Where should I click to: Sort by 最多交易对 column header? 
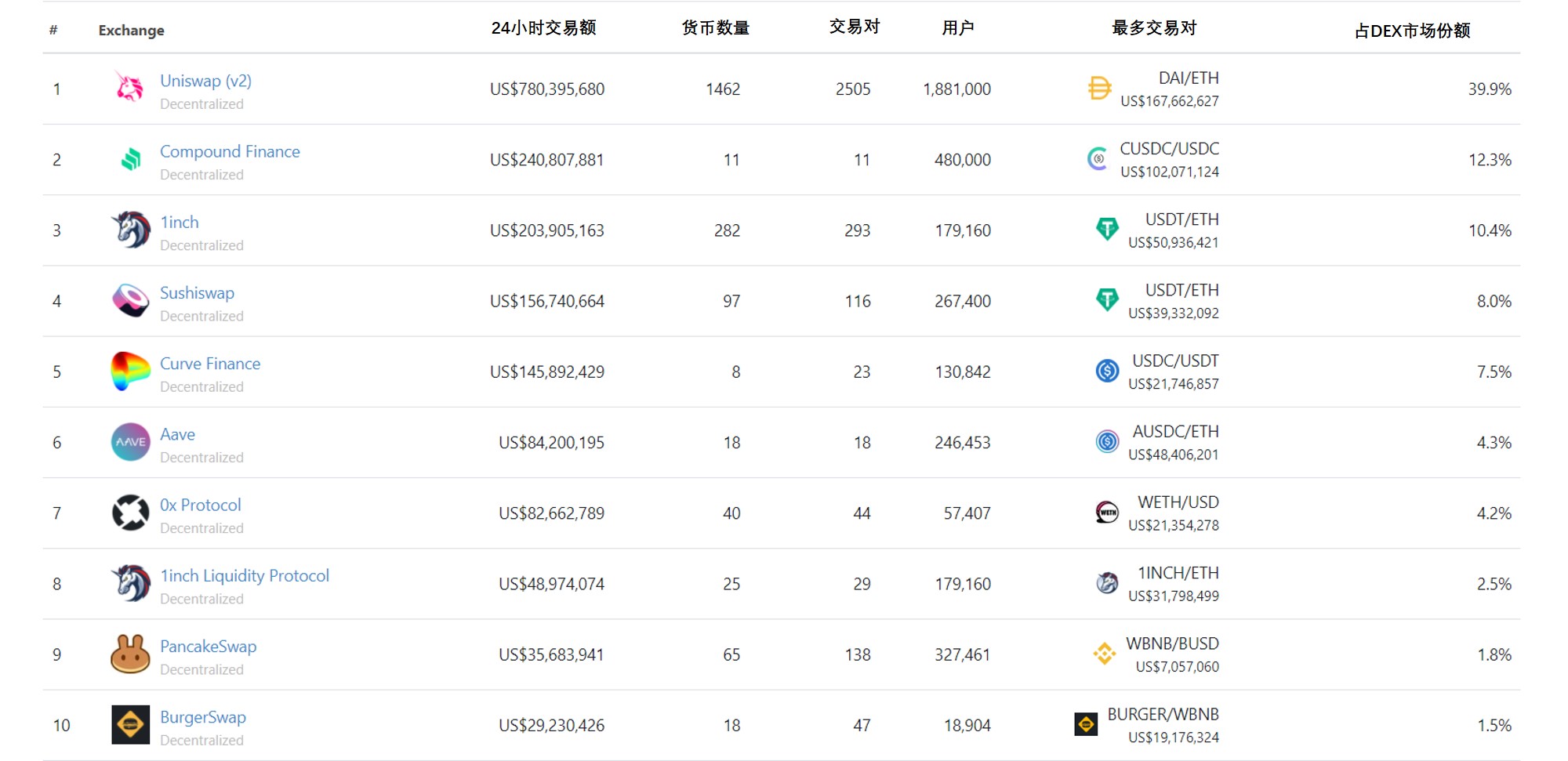(1154, 27)
